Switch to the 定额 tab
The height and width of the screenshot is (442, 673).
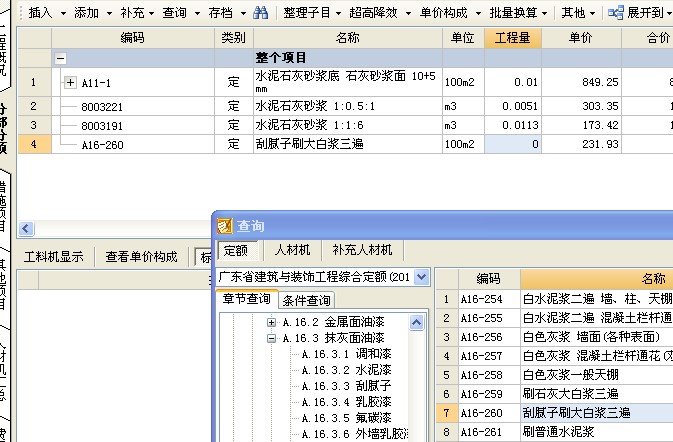[236, 250]
